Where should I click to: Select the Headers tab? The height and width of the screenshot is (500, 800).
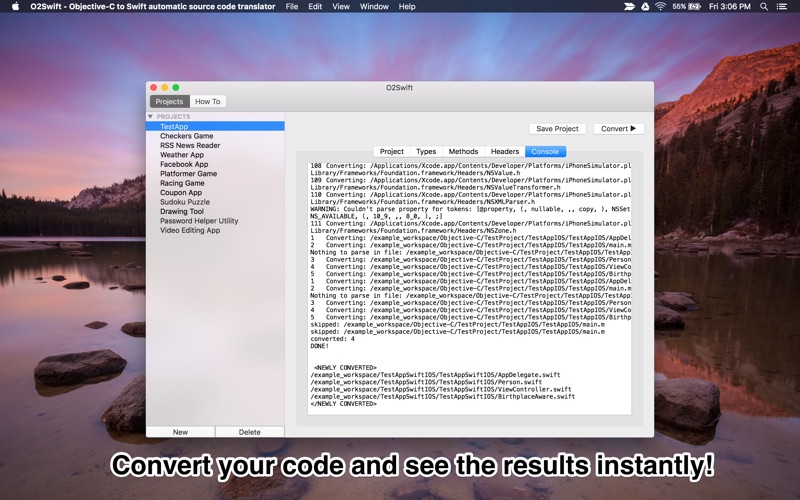pos(505,152)
